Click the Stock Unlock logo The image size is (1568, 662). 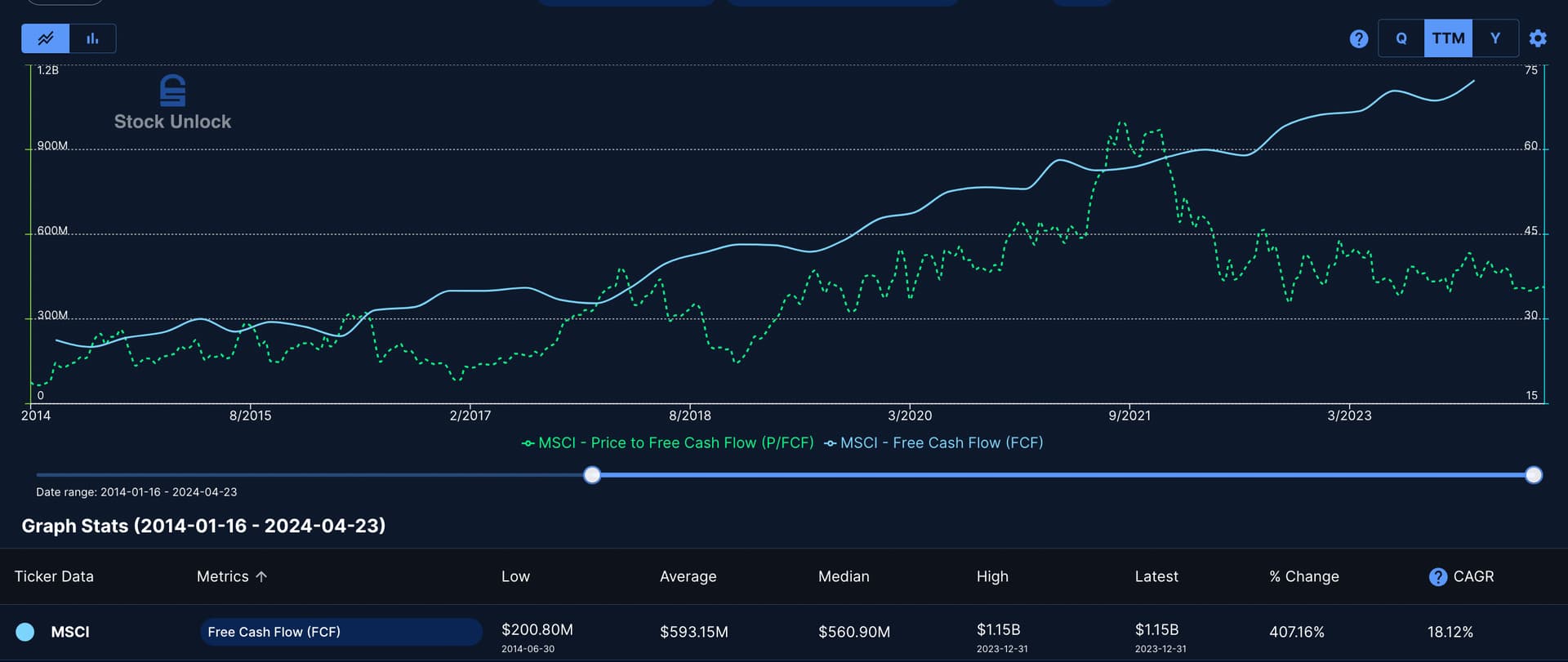(x=172, y=103)
